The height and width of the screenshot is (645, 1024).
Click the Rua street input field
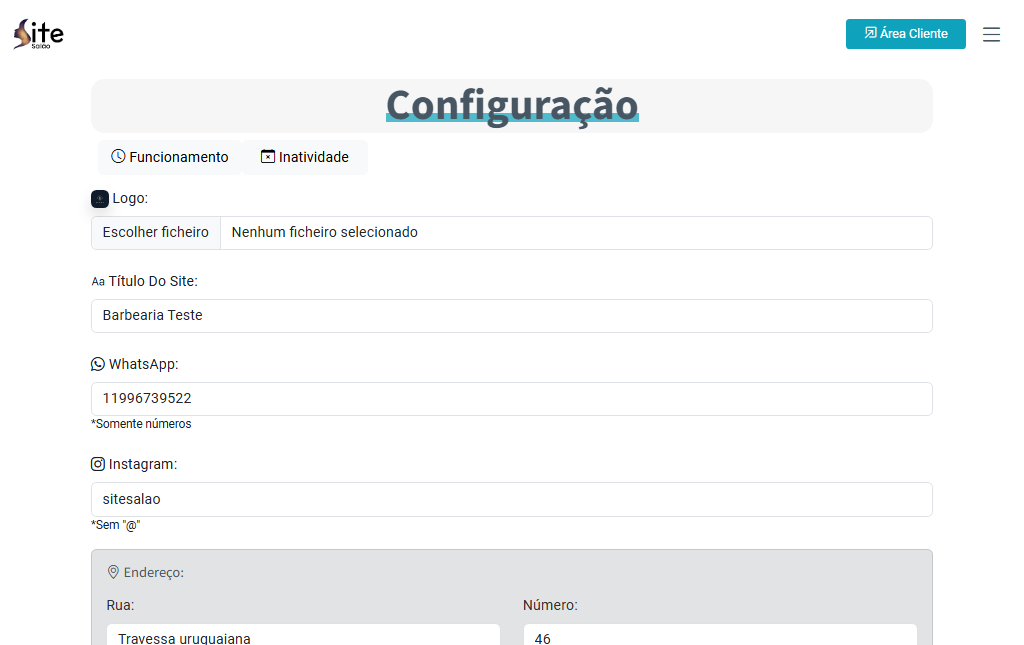303,636
